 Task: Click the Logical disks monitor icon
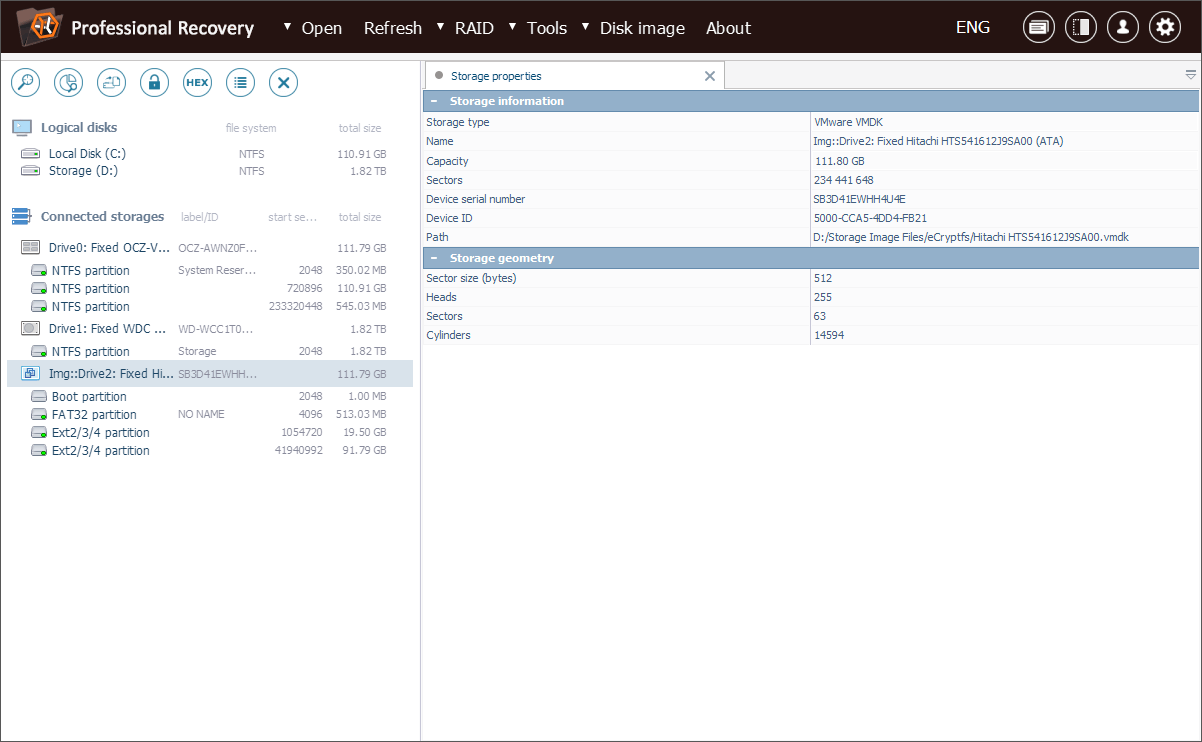(x=22, y=127)
